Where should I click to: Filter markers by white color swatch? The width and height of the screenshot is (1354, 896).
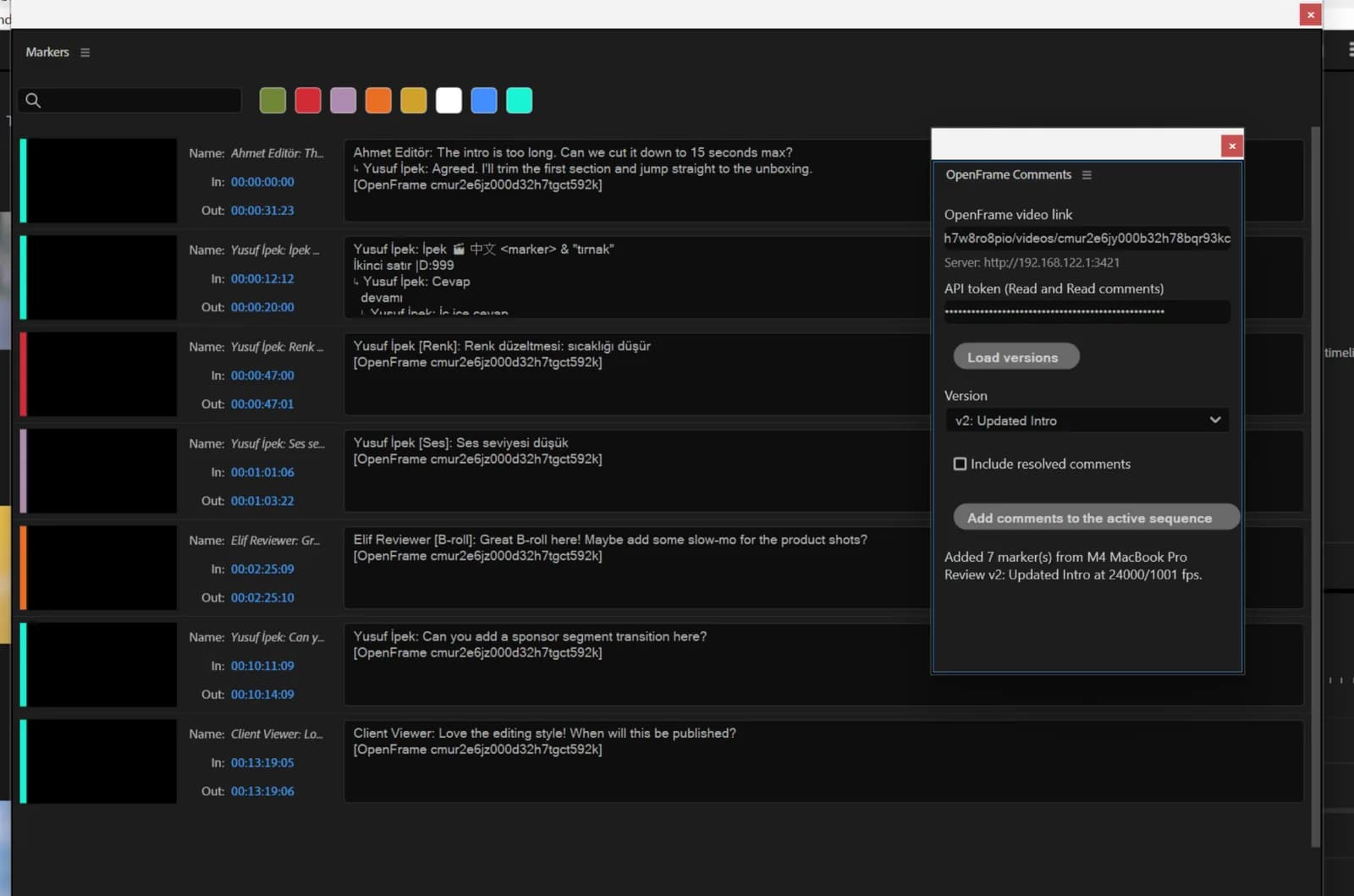point(449,101)
